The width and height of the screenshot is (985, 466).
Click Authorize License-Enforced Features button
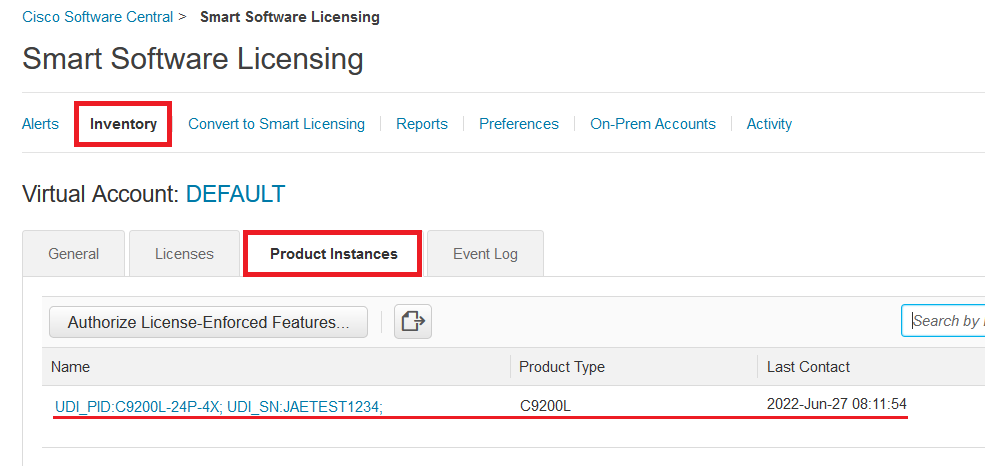[208, 322]
